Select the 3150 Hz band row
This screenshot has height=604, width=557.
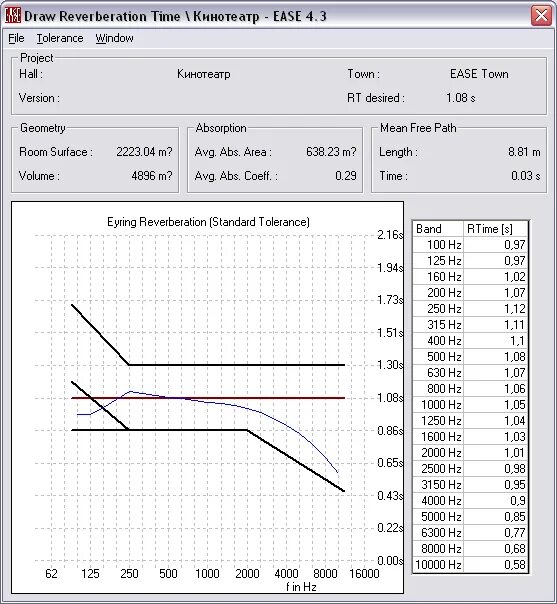tap(470, 485)
